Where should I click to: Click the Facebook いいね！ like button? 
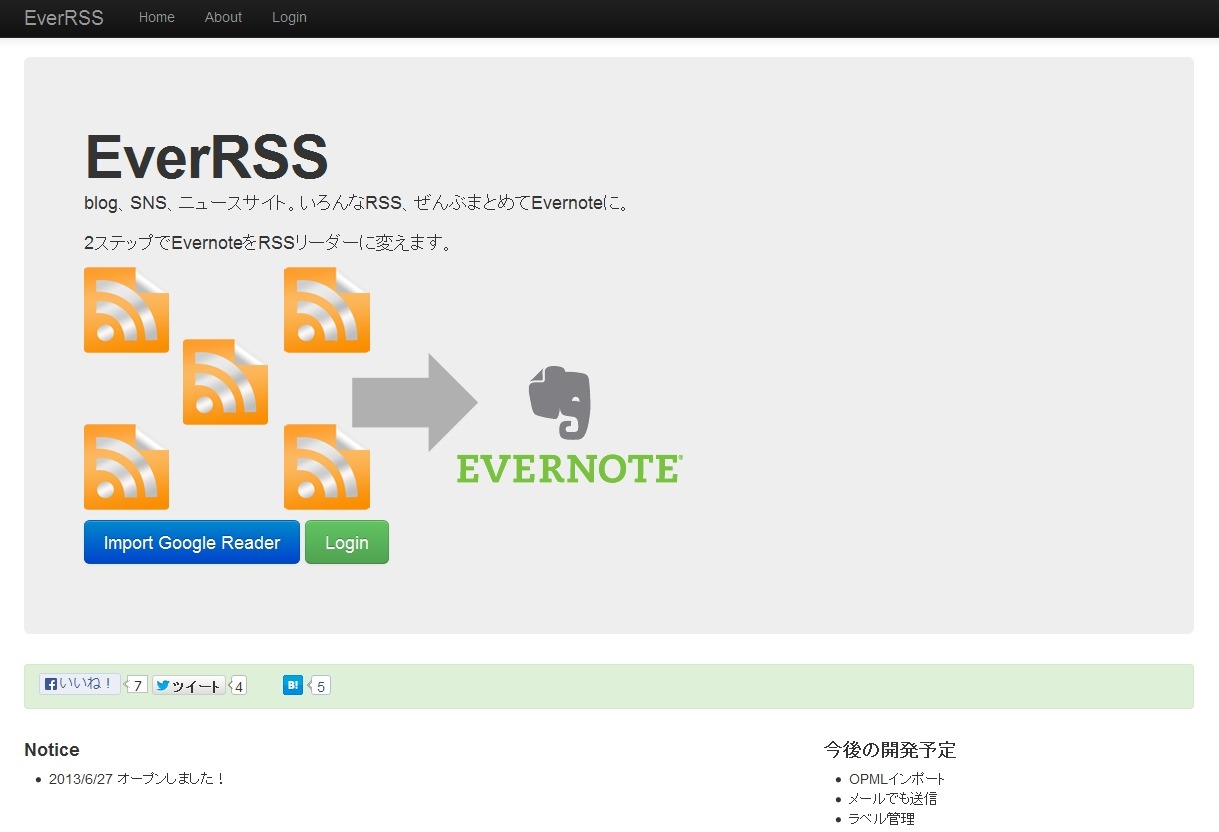80,684
